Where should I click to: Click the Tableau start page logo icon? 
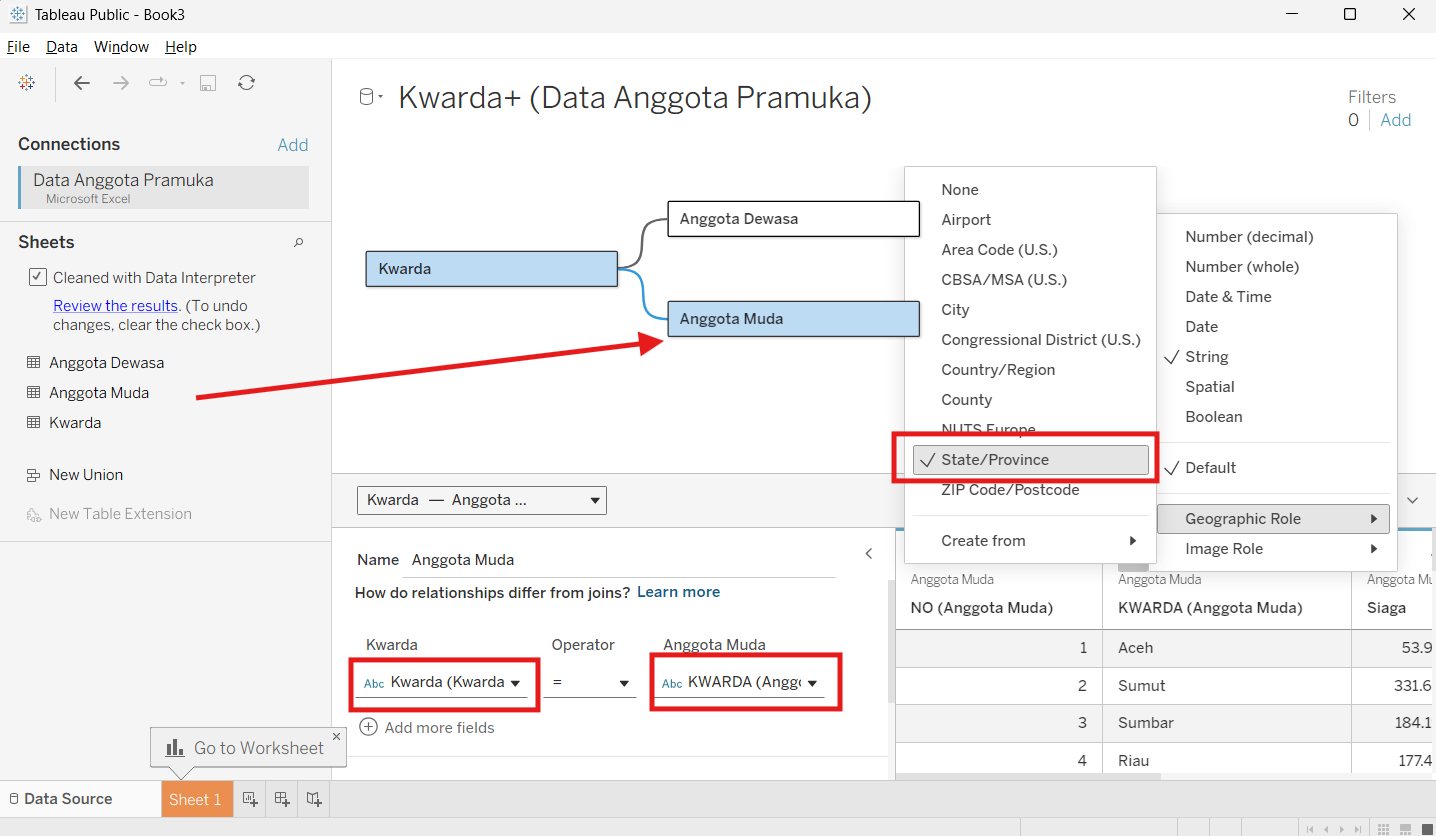(27, 83)
